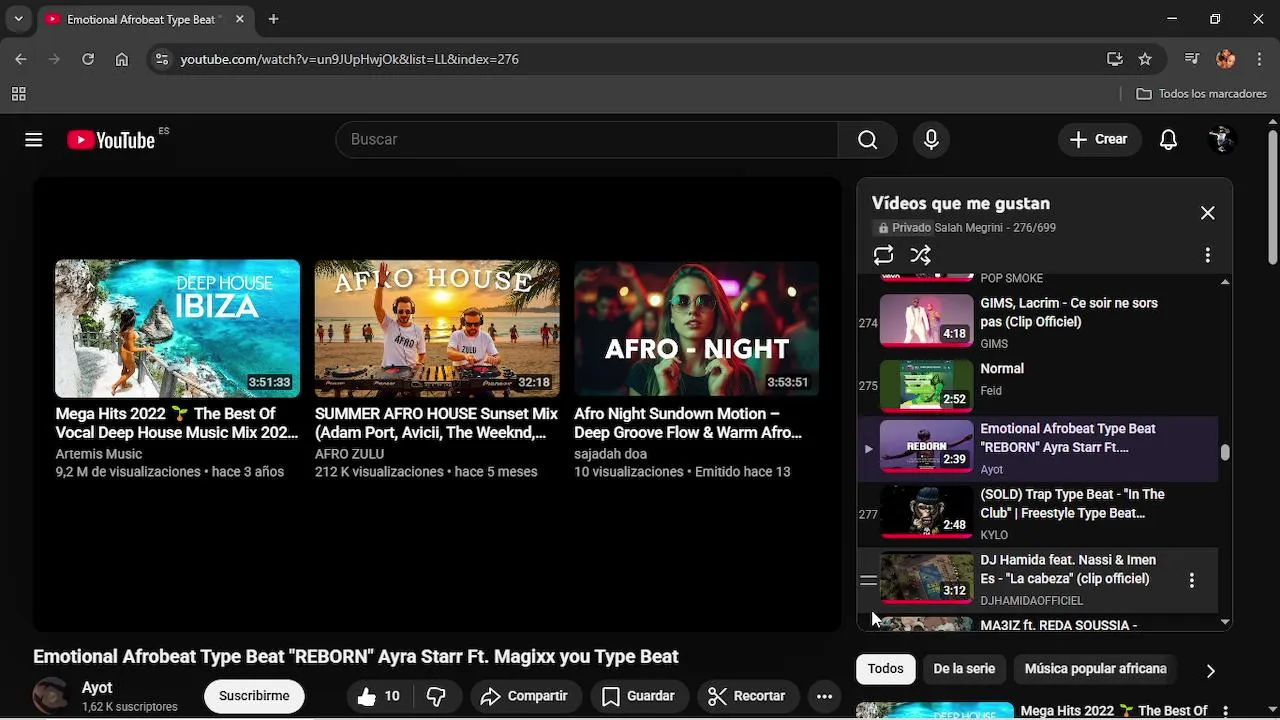Screen dimensions: 1280x720
Task: Open a new browser tab
Action: (x=273, y=19)
